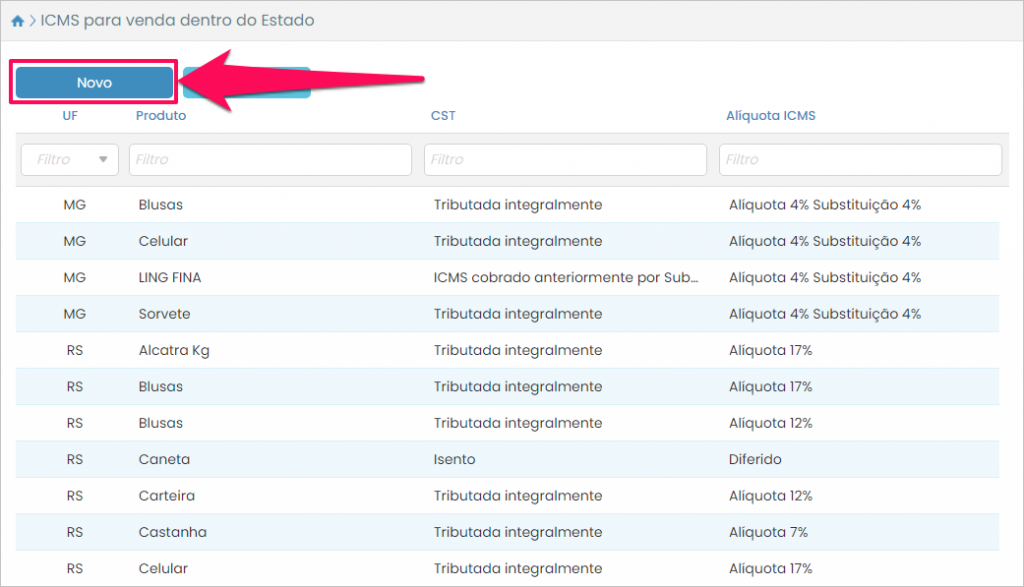Sort by the Produto column header
This screenshot has height=587, width=1024.
click(161, 116)
